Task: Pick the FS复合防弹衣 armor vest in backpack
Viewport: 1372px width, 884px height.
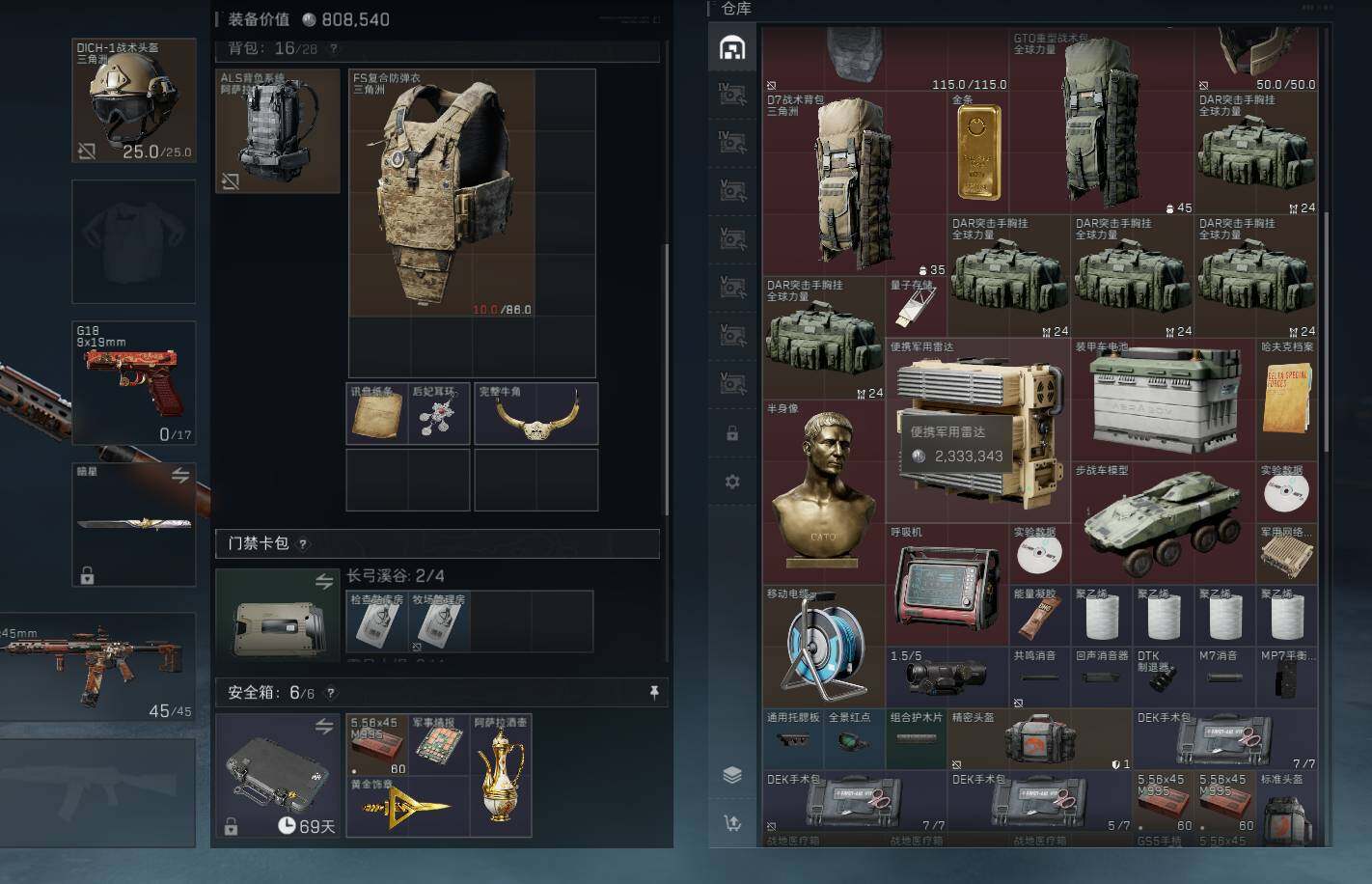Action: (x=441, y=193)
